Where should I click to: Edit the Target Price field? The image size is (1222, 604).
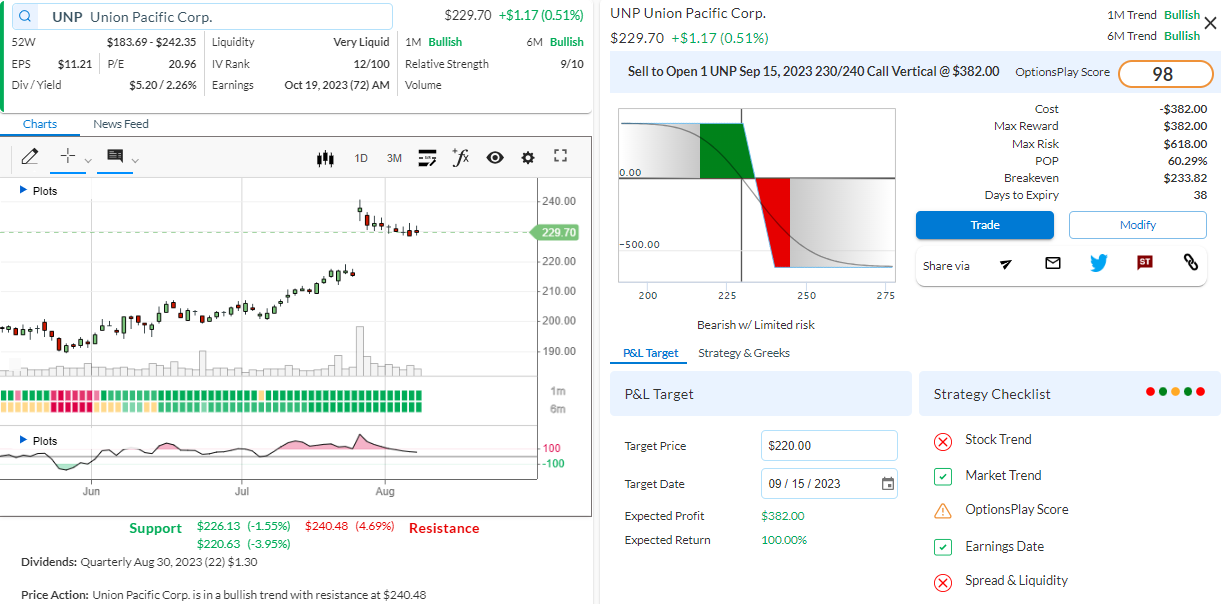(829, 445)
